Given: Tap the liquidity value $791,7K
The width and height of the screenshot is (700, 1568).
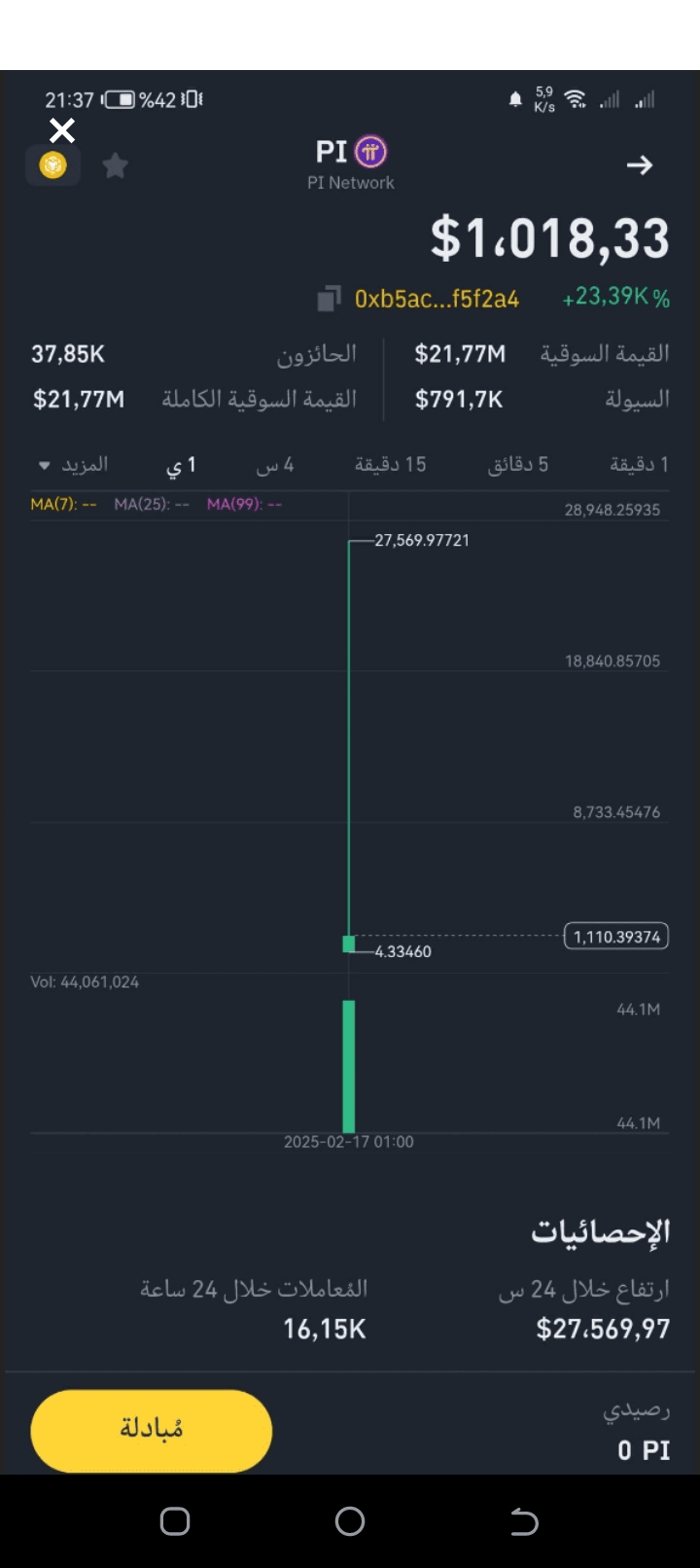Looking at the screenshot, I should (x=459, y=400).
